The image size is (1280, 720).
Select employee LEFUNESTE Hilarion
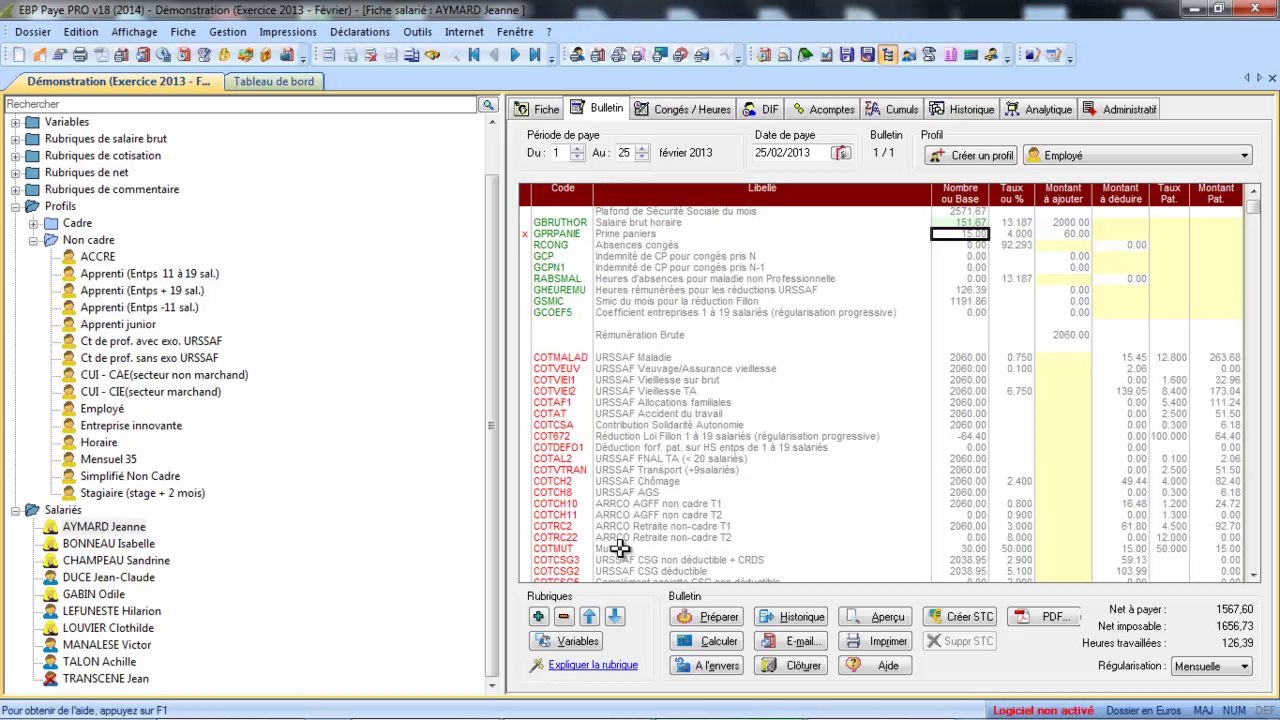(x=111, y=611)
